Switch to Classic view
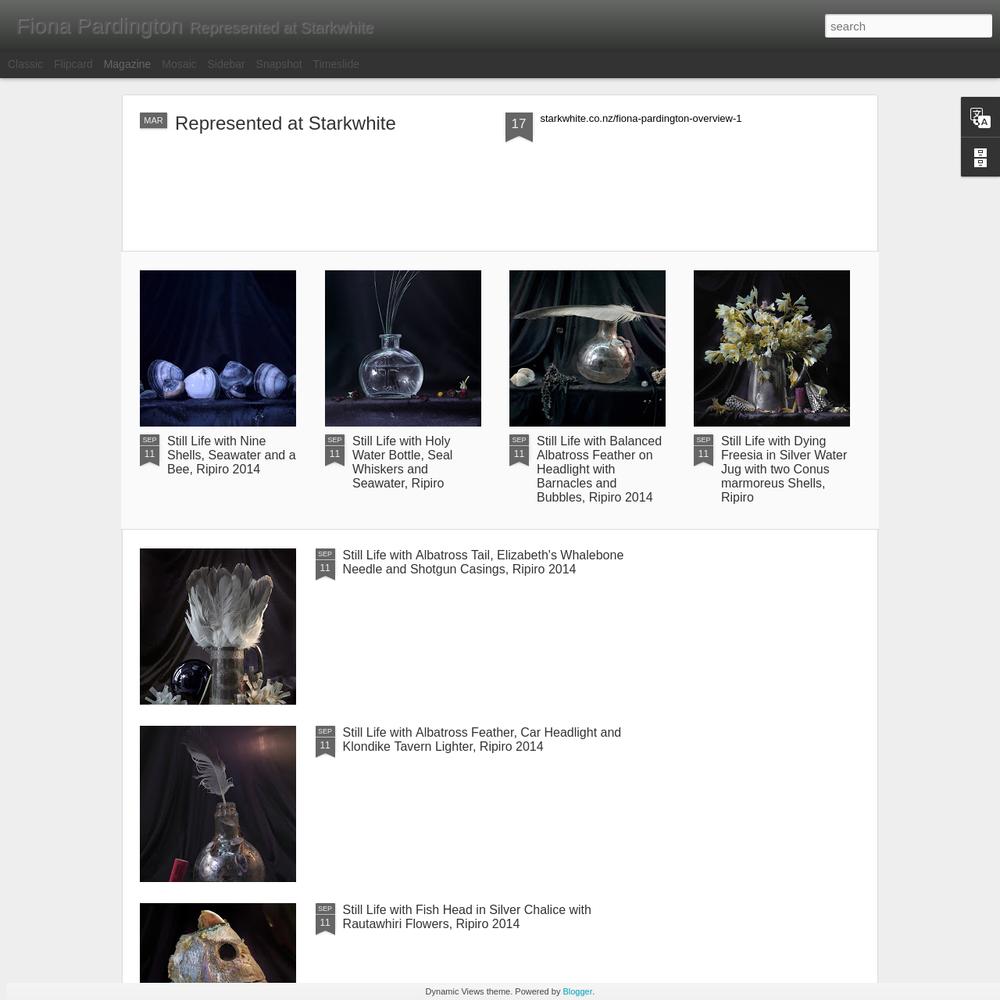The image size is (1000, 1000). 25,64
